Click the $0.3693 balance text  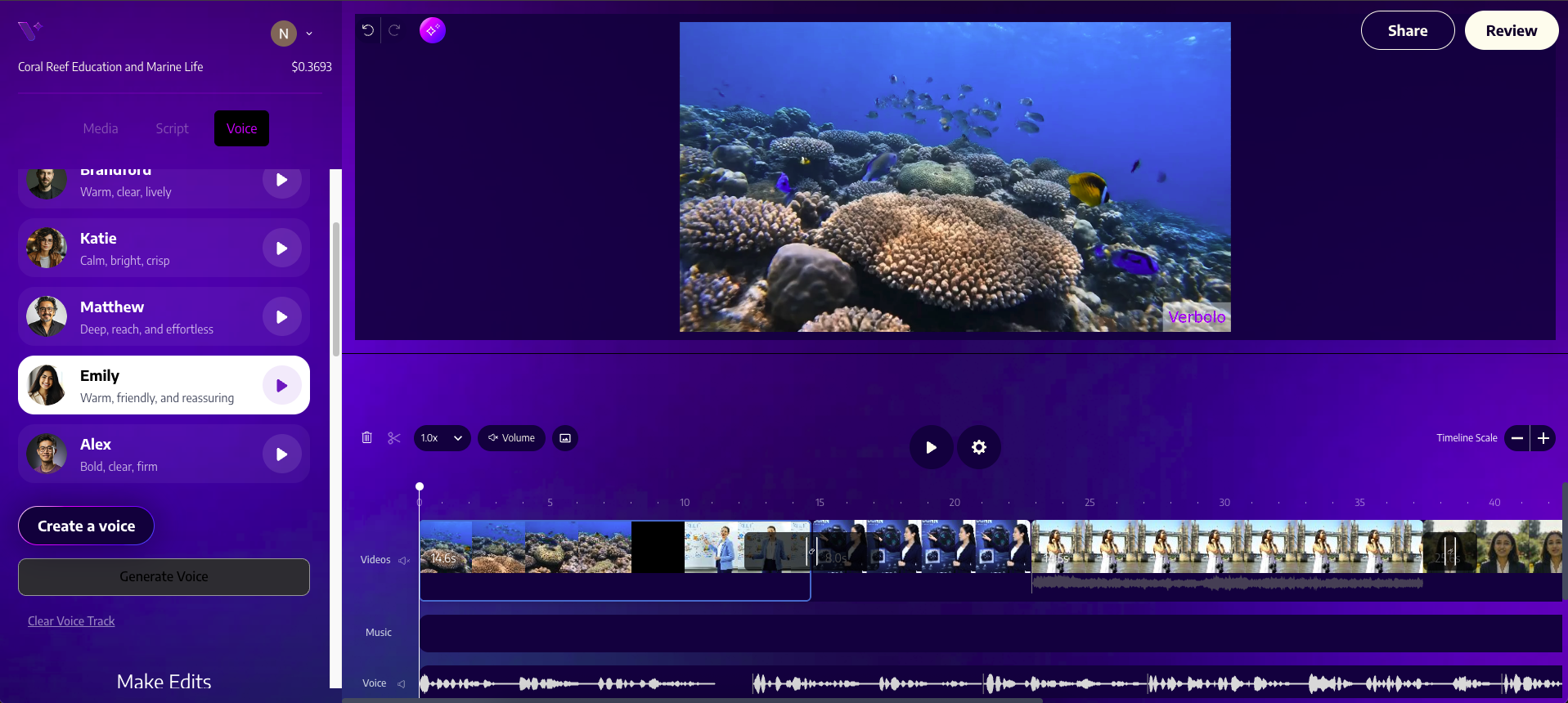[x=312, y=67]
